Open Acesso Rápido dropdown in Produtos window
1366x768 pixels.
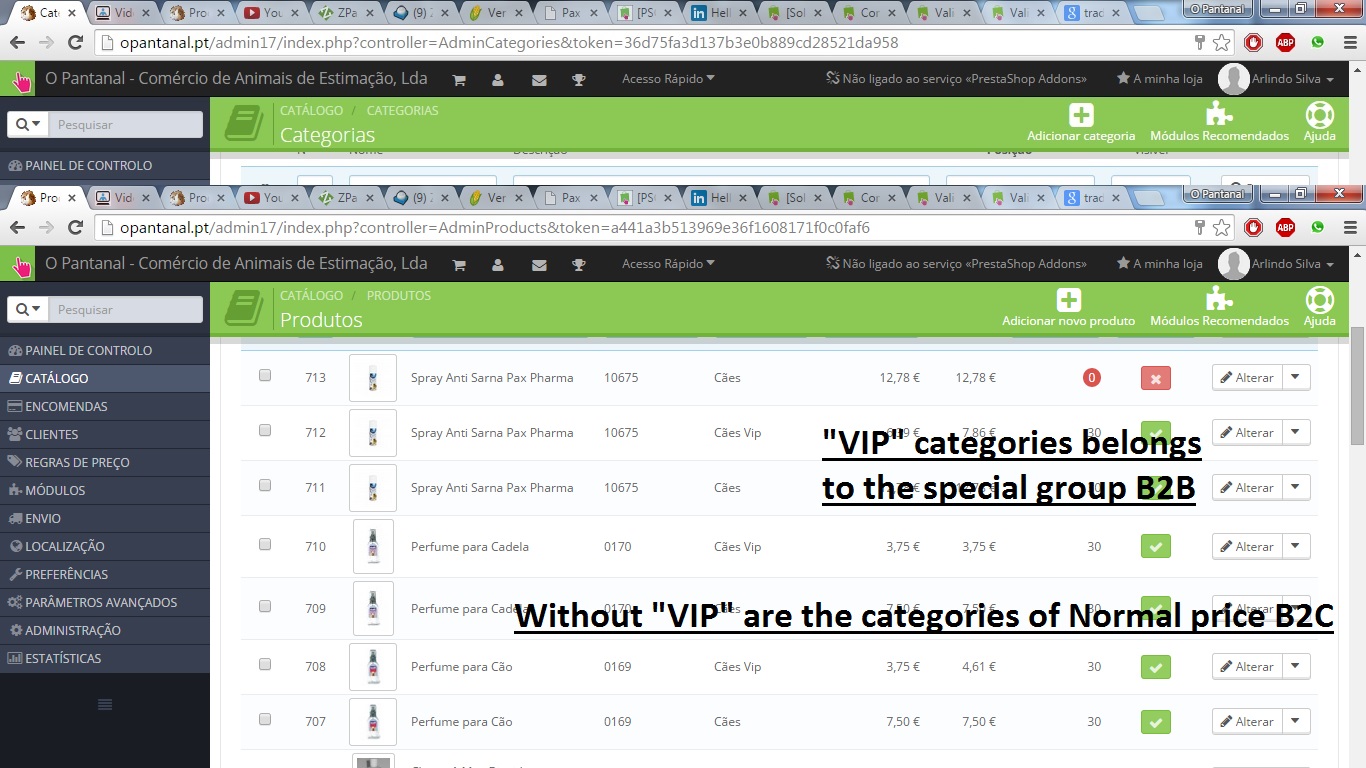668,264
